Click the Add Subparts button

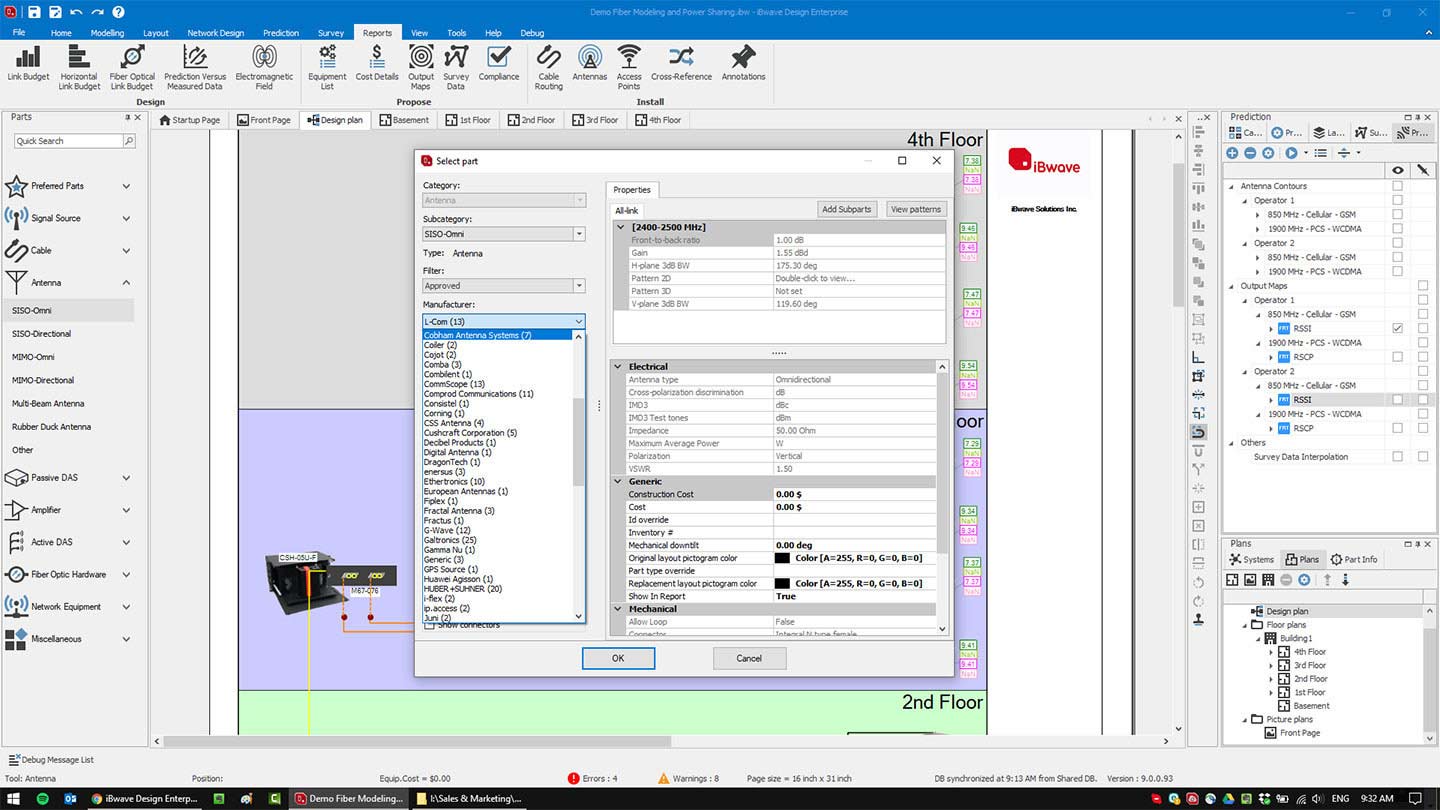(847, 209)
